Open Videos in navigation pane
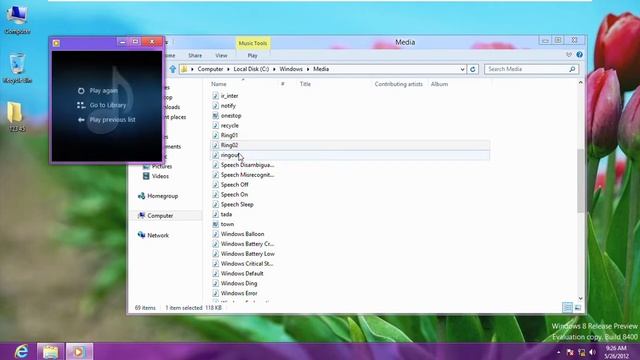The height and width of the screenshot is (360, 640). click(x=160, y=176)
